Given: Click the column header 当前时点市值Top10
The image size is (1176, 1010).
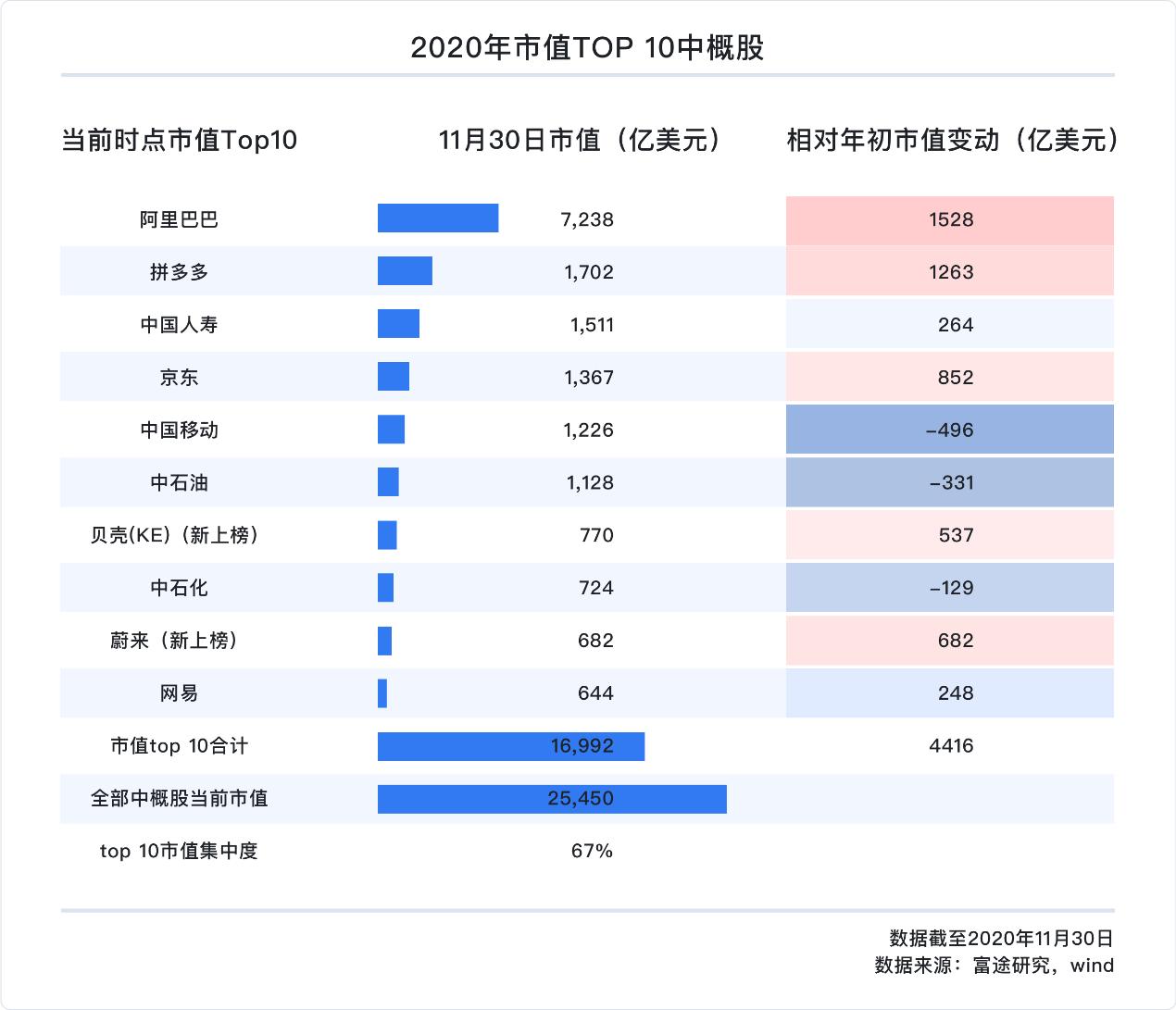Looking at the screenshot, I should coord(179,140).
